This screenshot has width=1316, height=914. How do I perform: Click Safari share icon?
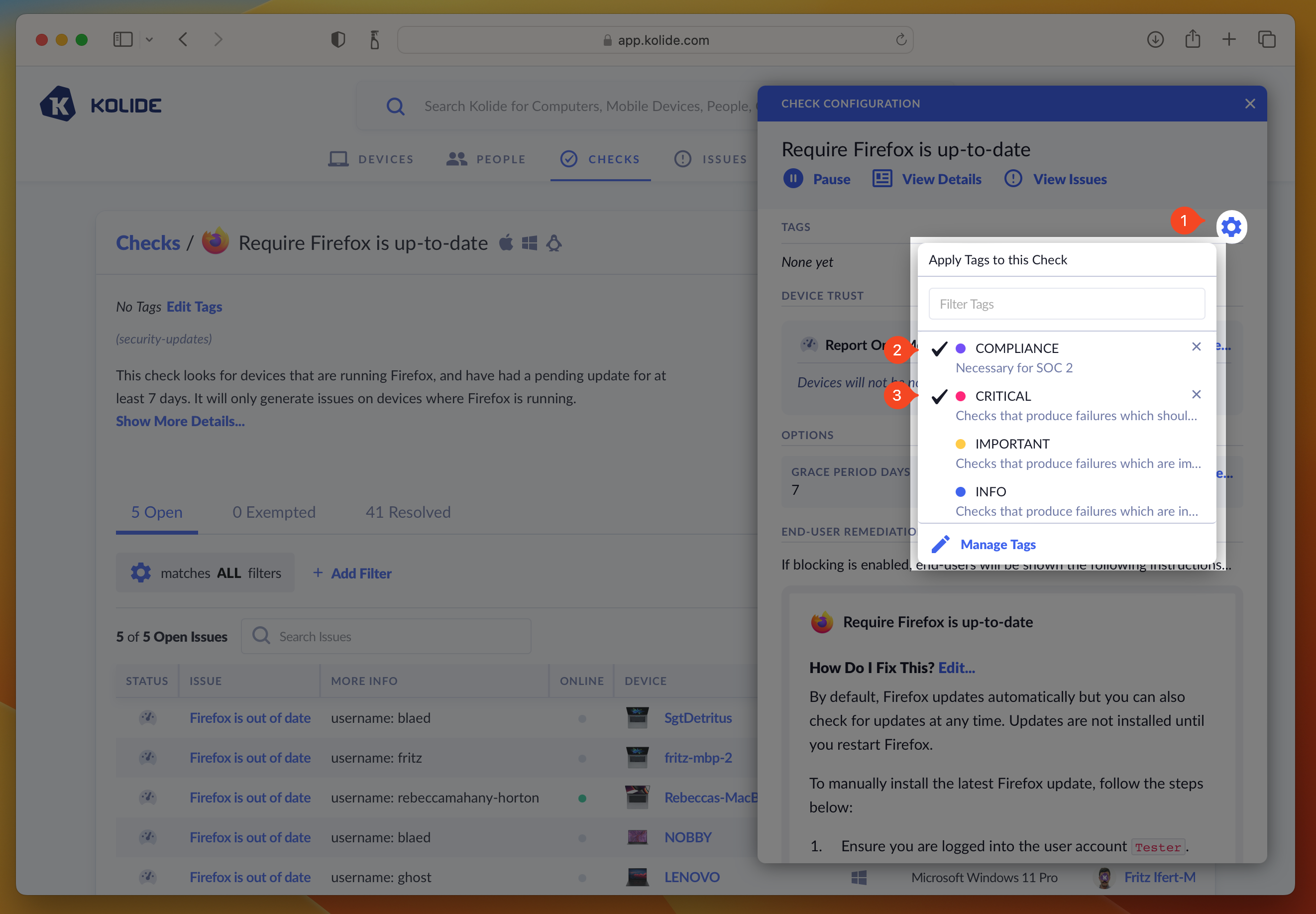1193,39
